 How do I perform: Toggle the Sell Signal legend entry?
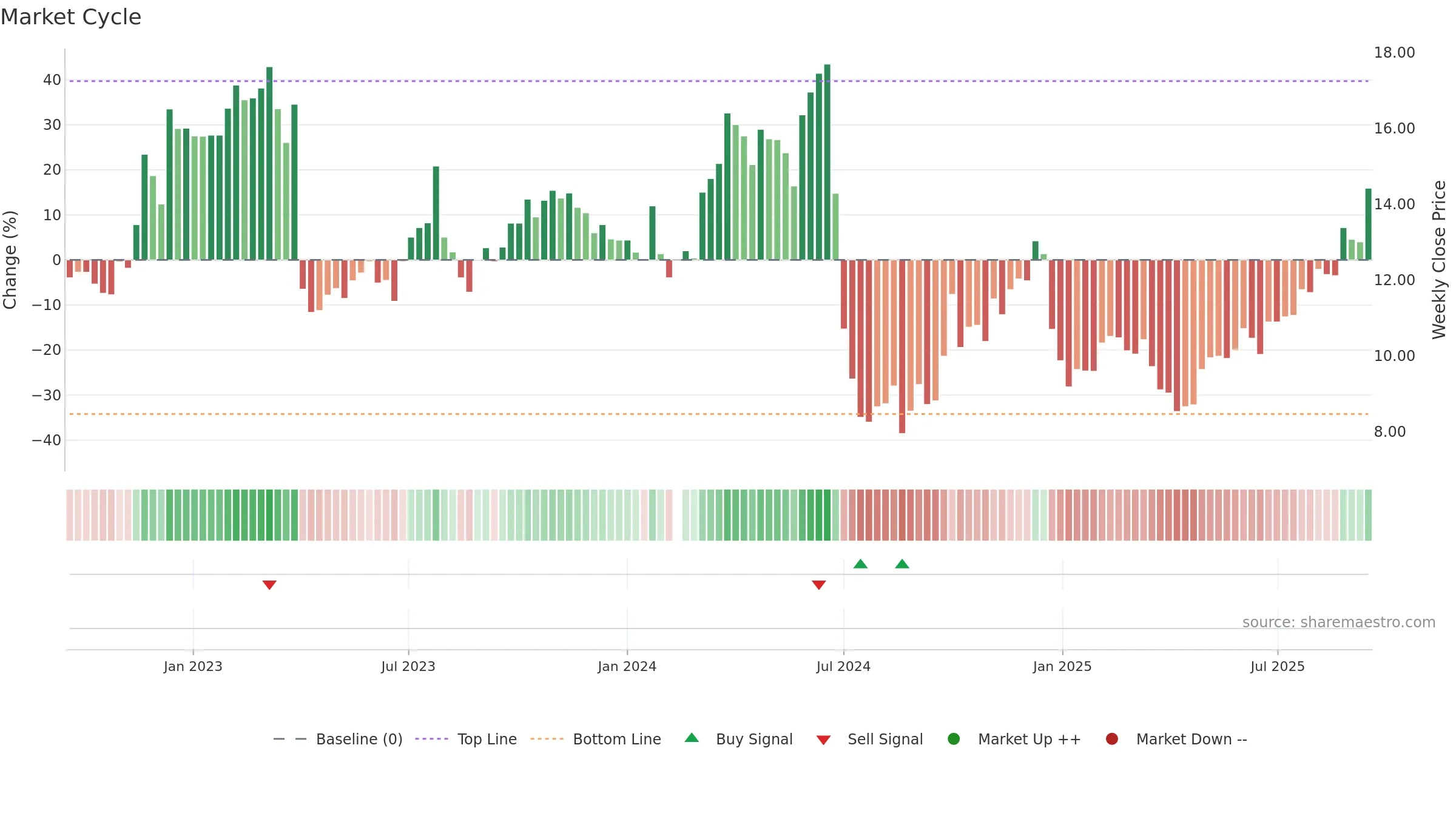pos(869,739)
